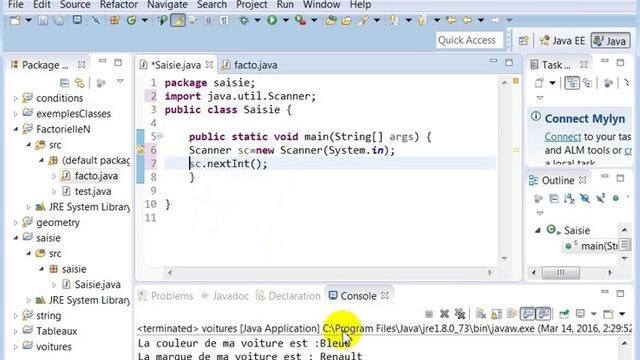This screenshot has width=640, height=360.
Task: Open Package Explorer view menu
Action: (120, 82)
